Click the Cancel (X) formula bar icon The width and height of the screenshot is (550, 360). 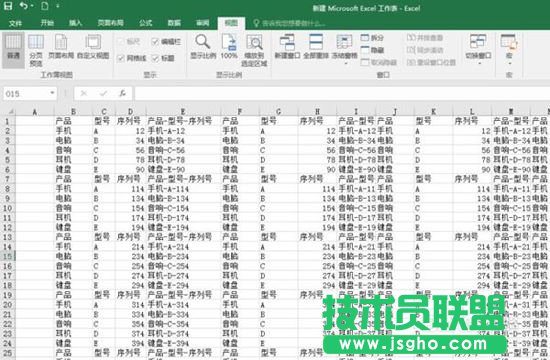tap(83, 93)
